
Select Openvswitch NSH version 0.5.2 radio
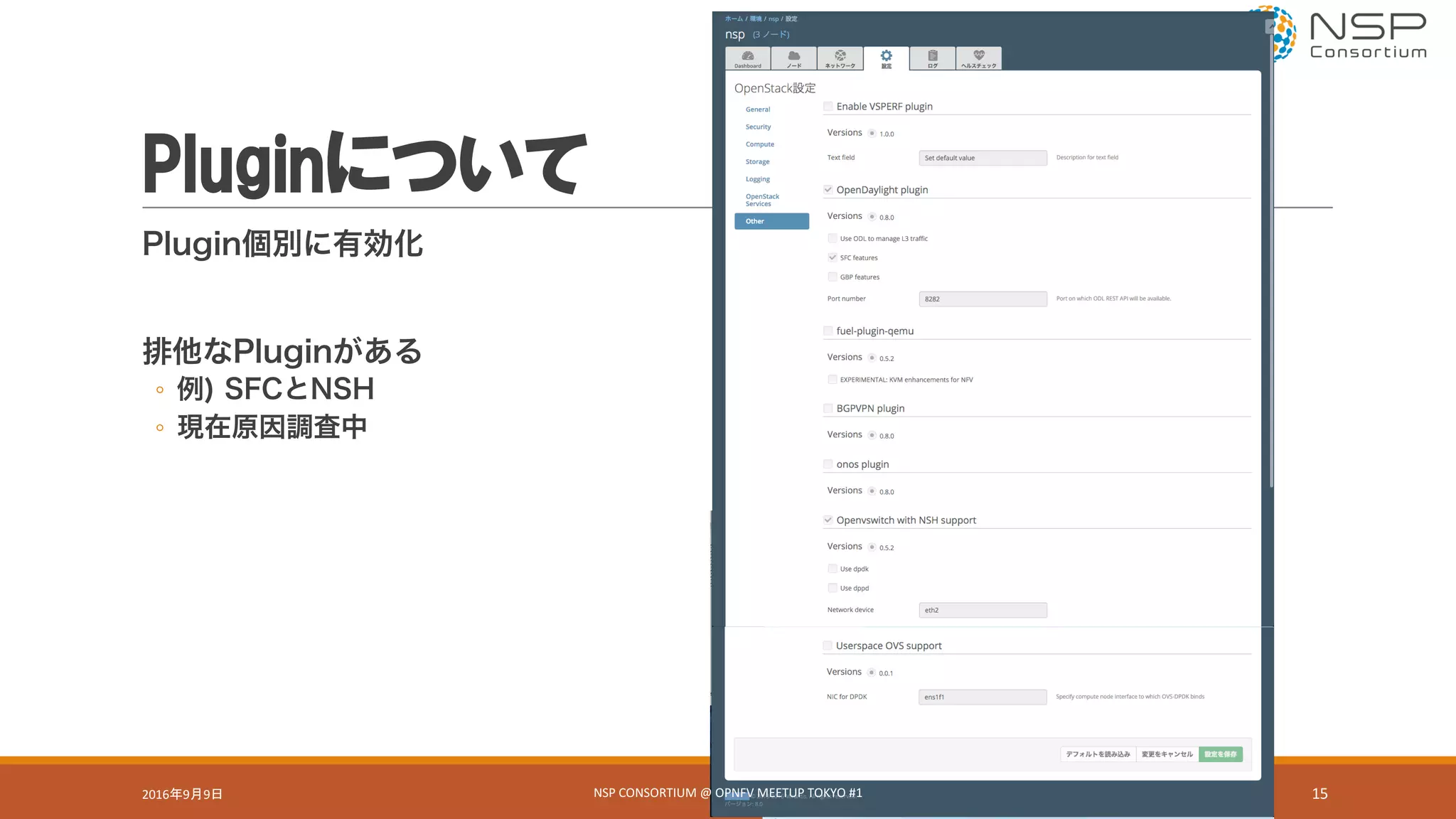point(872,547)
